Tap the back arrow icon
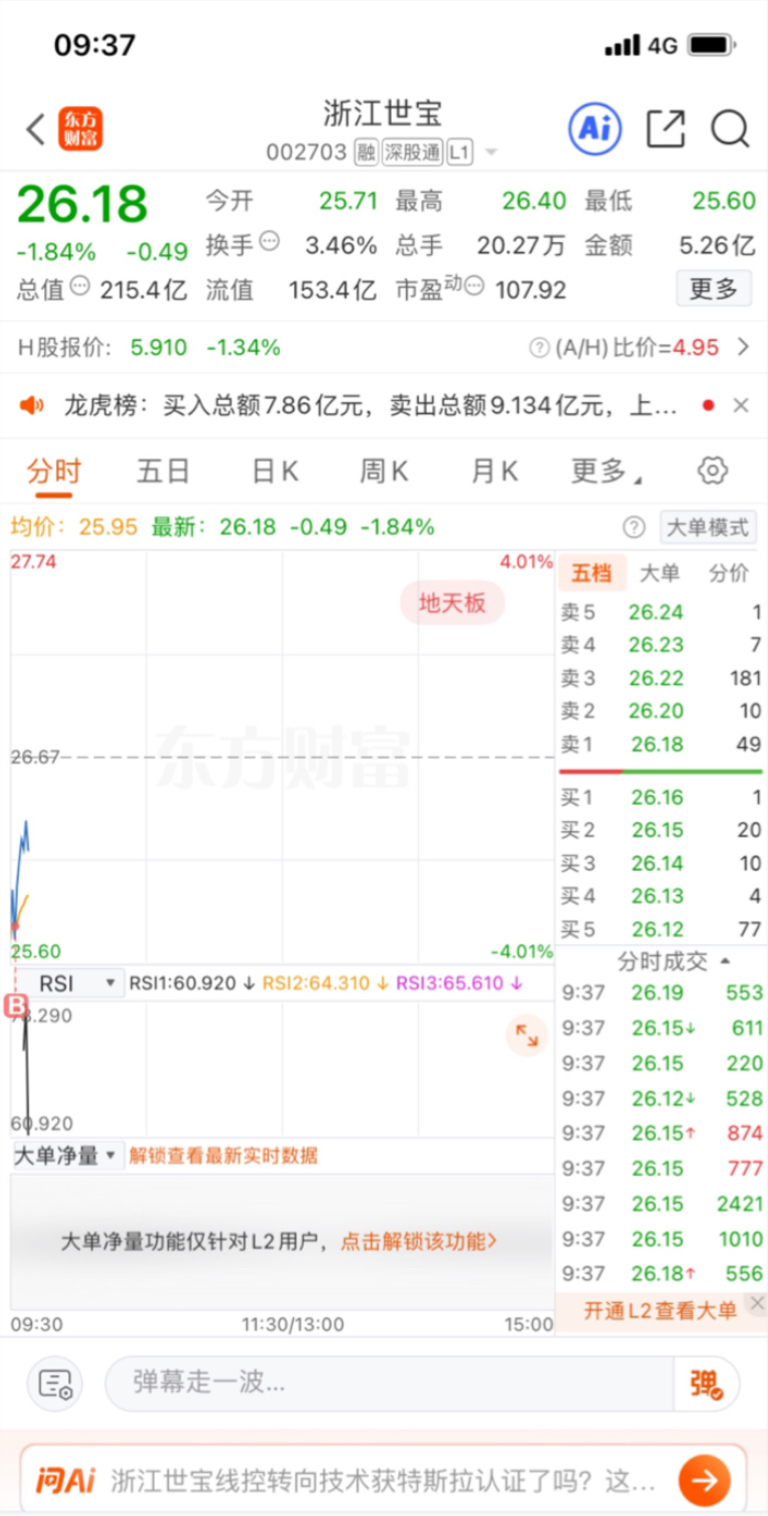The image size is (768, 1516). click(35, 129)
